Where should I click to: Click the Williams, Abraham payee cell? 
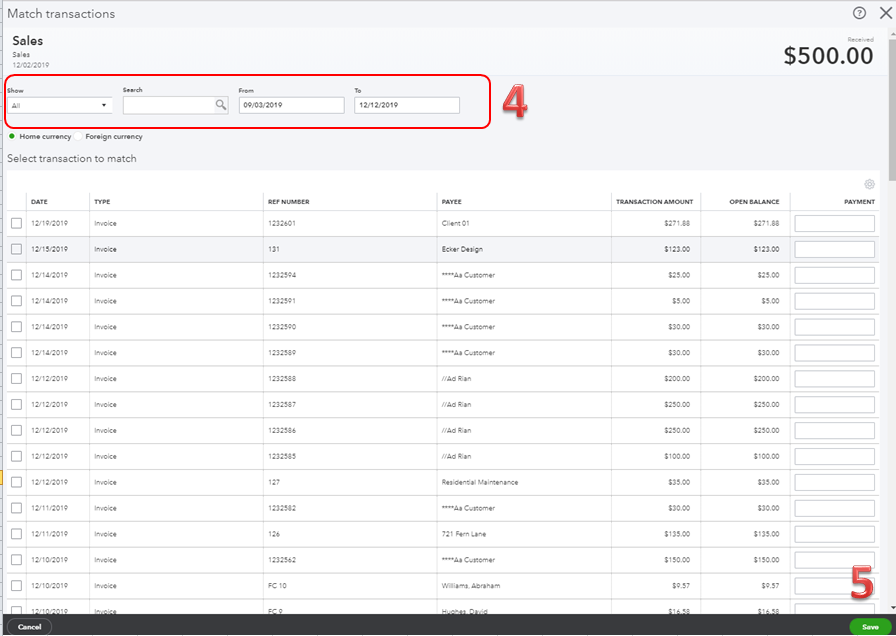click(471, 586)
